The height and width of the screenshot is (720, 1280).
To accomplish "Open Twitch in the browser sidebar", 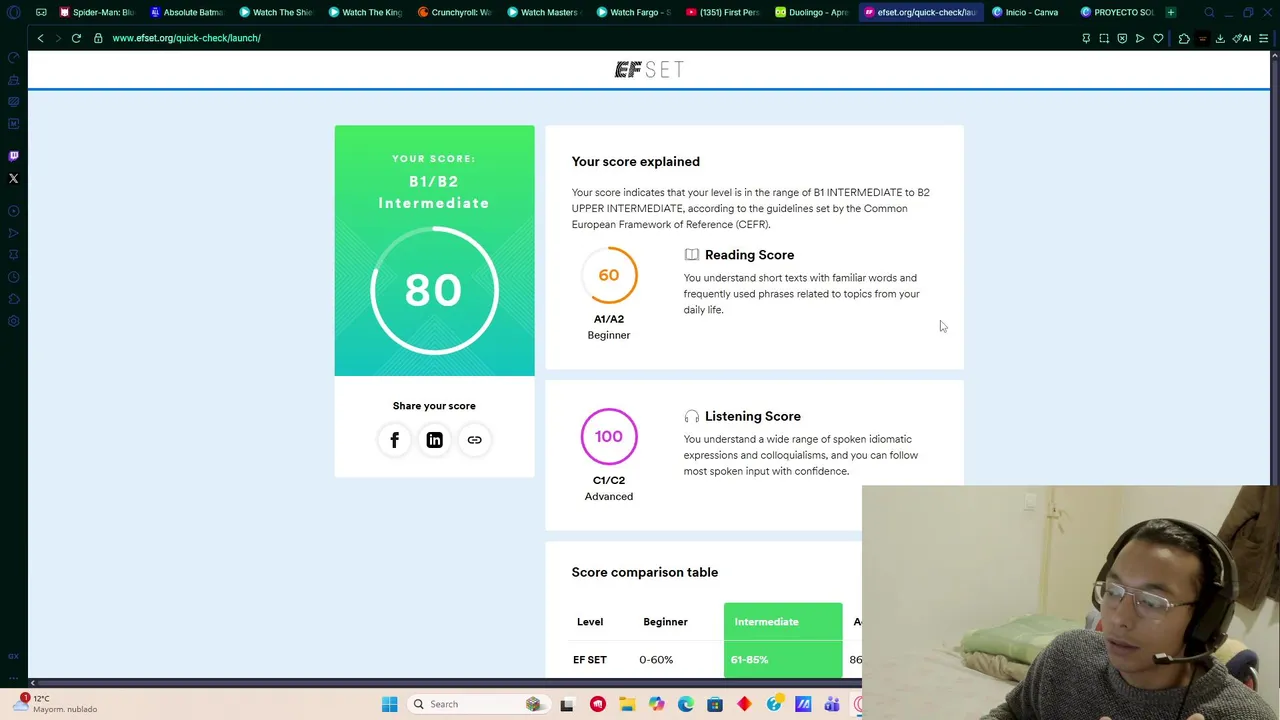I will pyautogui.click(x=13, y=156).
